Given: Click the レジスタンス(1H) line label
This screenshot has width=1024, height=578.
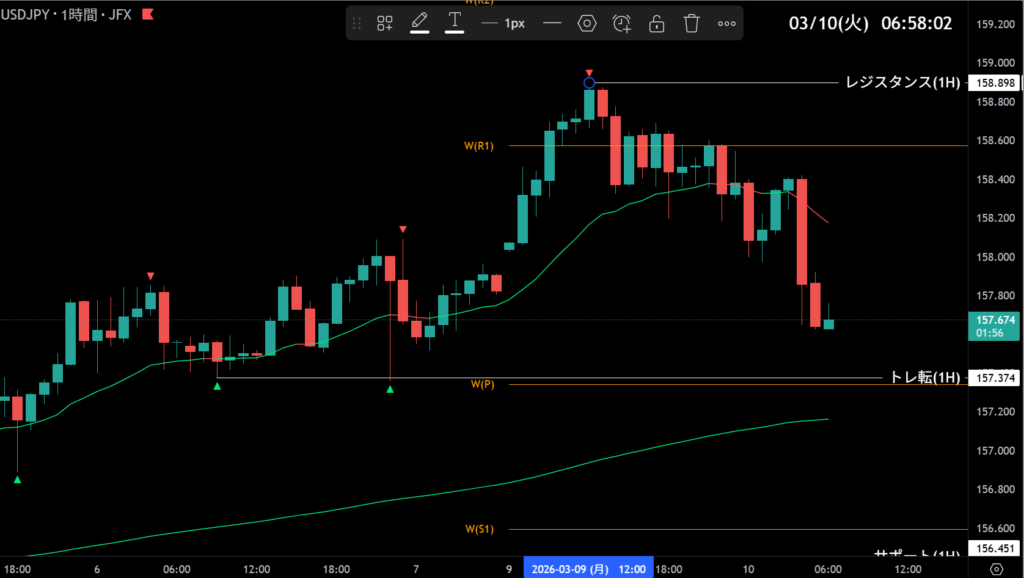Looking at the screenshot, I should 901,83.
